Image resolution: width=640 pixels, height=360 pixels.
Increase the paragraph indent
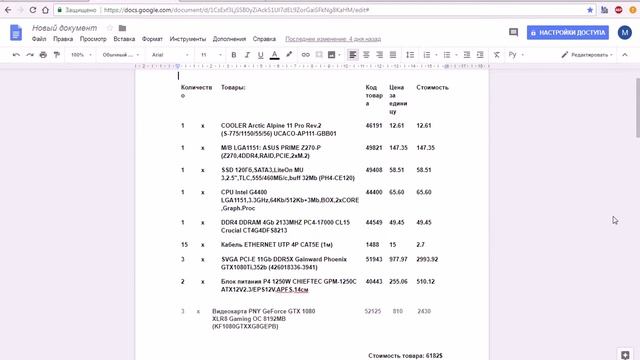pyautogui.click(x=480, y=55)
